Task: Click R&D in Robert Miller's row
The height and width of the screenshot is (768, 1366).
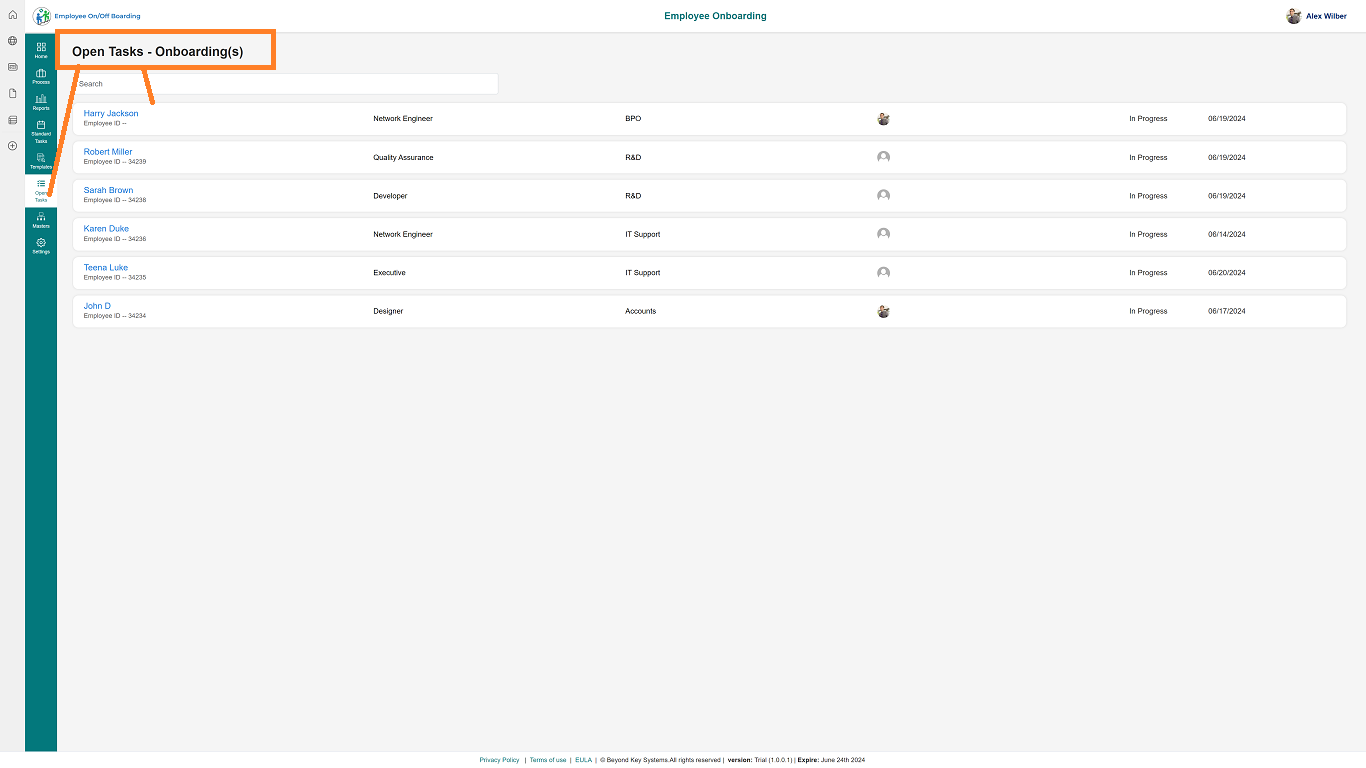Action: pos(633,158)
